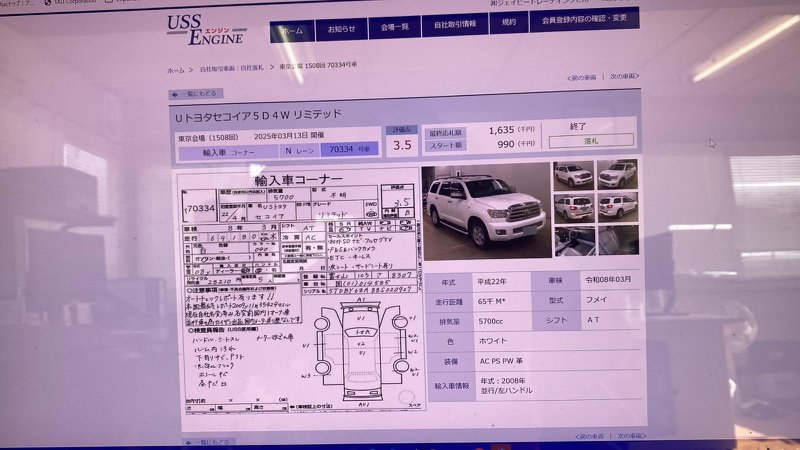Open the main white Sequoia photo
800x450 pixels.
(486, 211)
